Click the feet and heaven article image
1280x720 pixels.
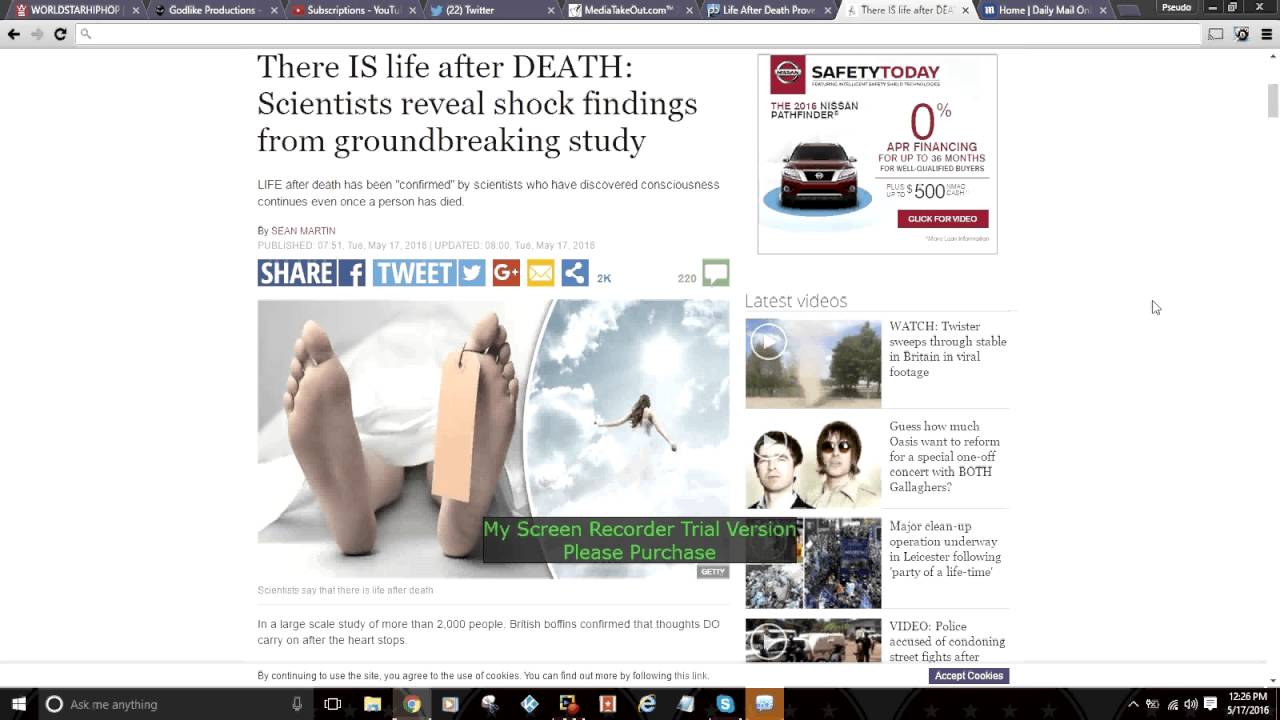click(x=493, y=439)
